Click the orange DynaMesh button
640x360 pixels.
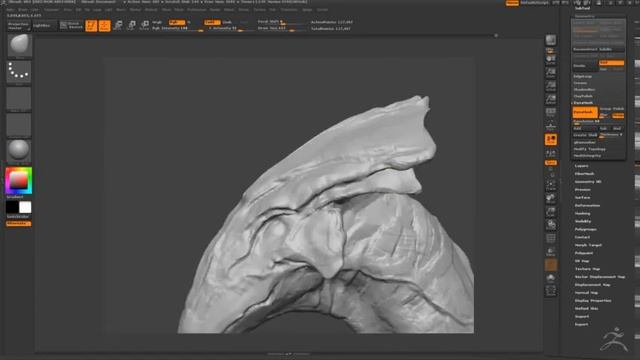585,112
